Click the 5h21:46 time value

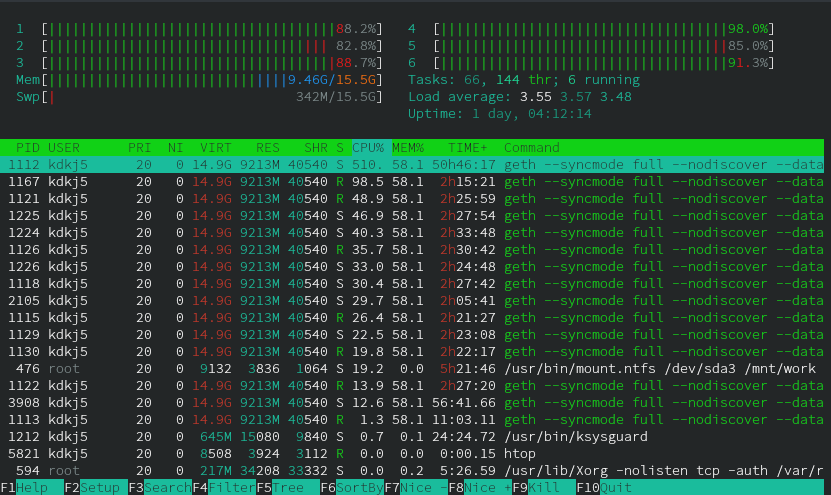(x=467, y=369)
